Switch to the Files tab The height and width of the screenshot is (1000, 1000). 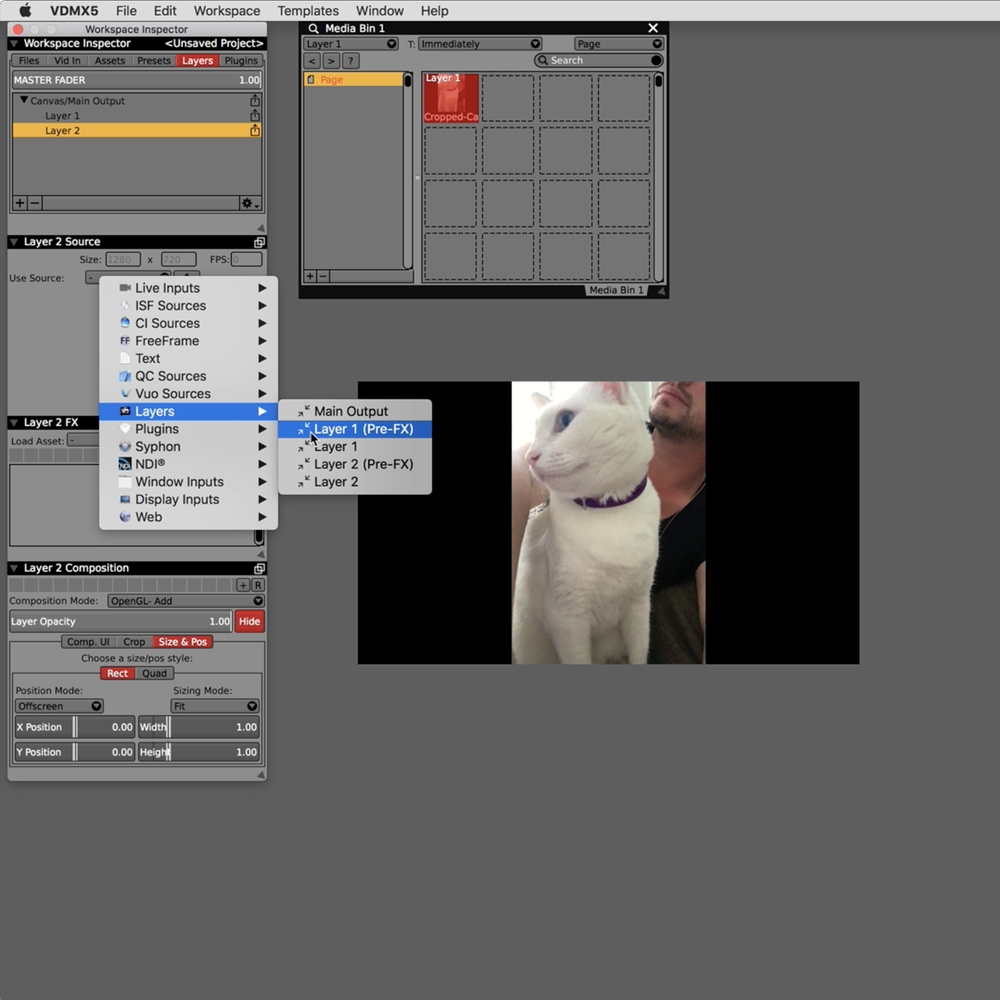coord(29,61)
